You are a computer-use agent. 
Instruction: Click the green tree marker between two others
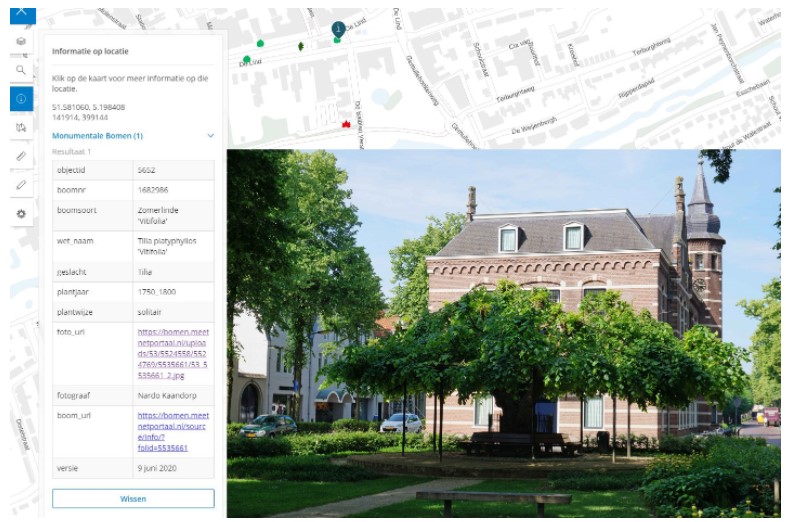(260, 44)
